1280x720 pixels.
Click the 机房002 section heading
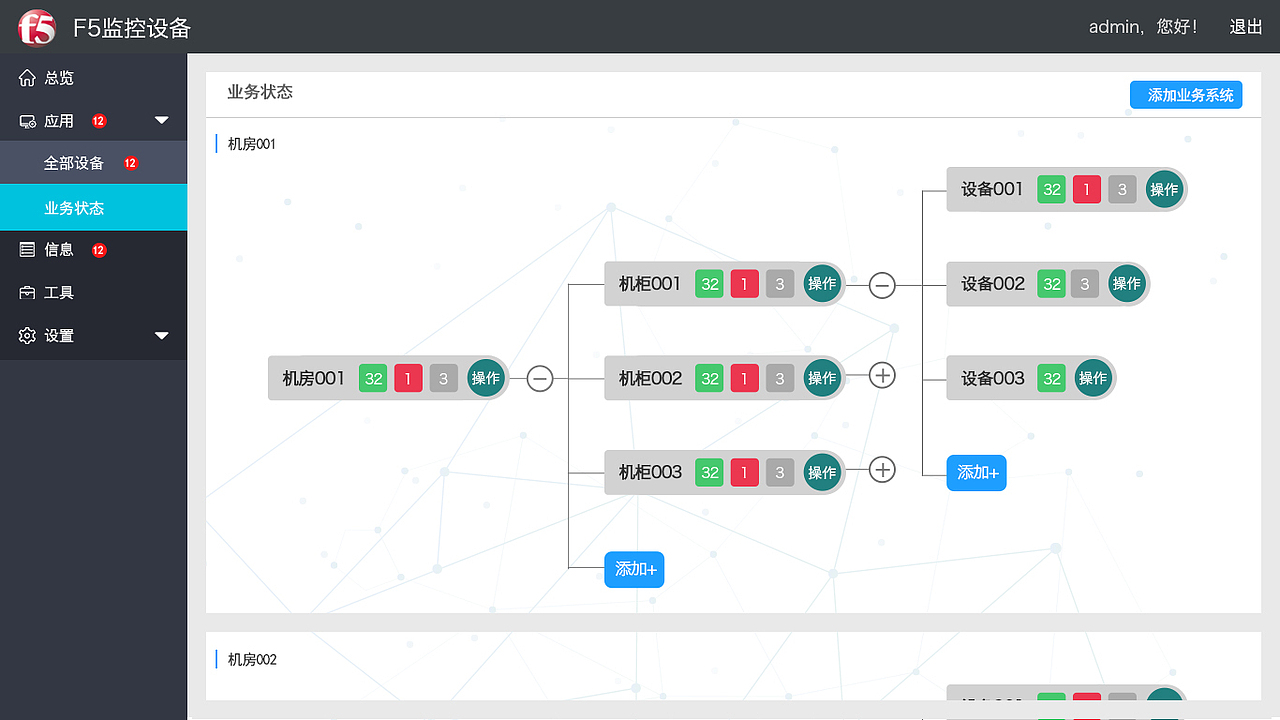tap(252, 660)
